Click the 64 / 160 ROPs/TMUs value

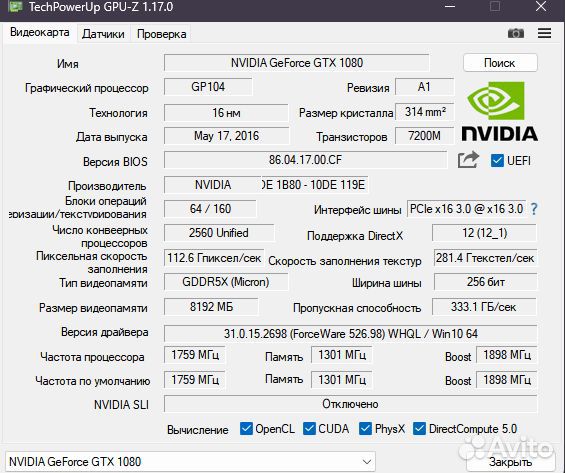click(x=210, y=209)
